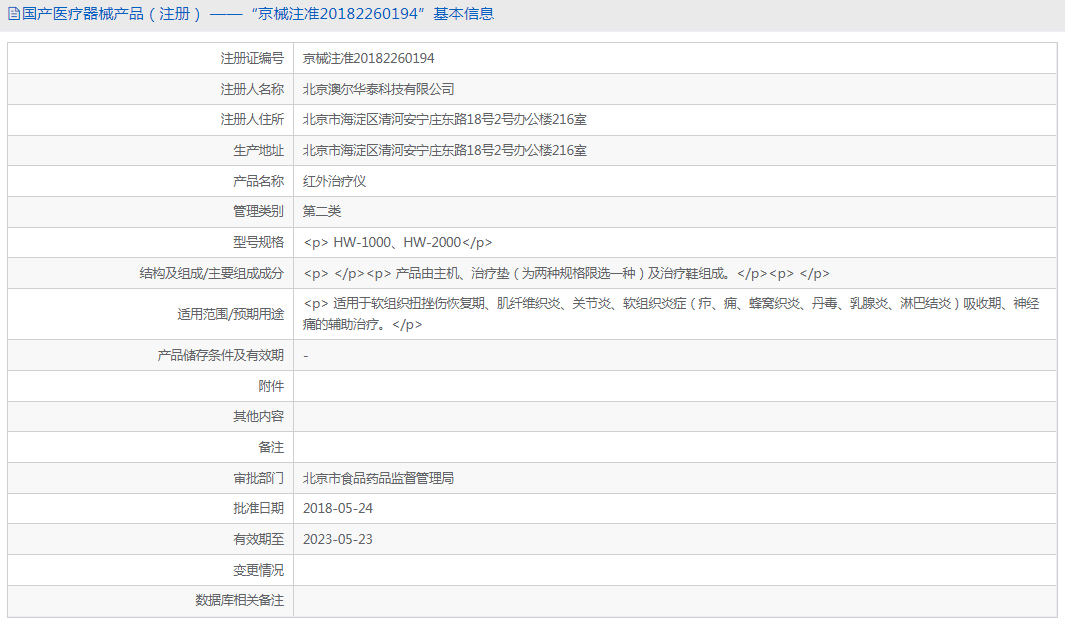Click the 结构及组成 composition description

[x=566, y=274]
